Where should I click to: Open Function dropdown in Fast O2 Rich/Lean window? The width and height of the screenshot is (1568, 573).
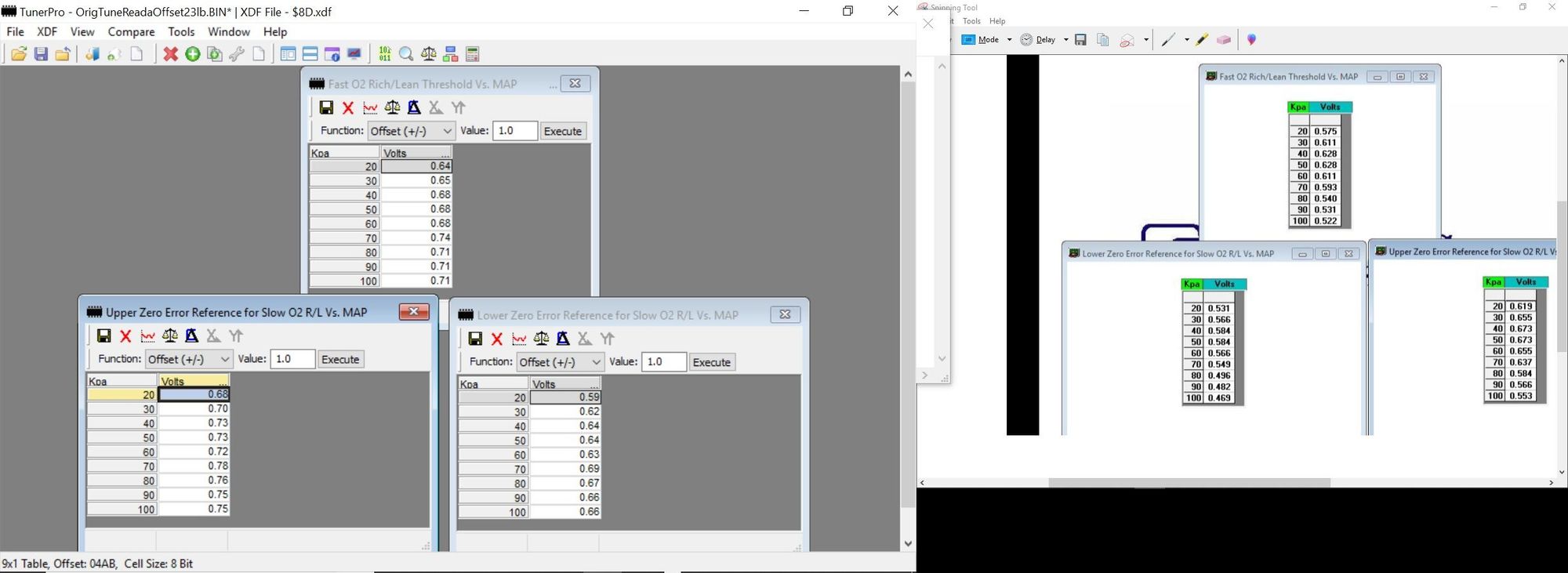pyautogui.click(x=411, y=131)
